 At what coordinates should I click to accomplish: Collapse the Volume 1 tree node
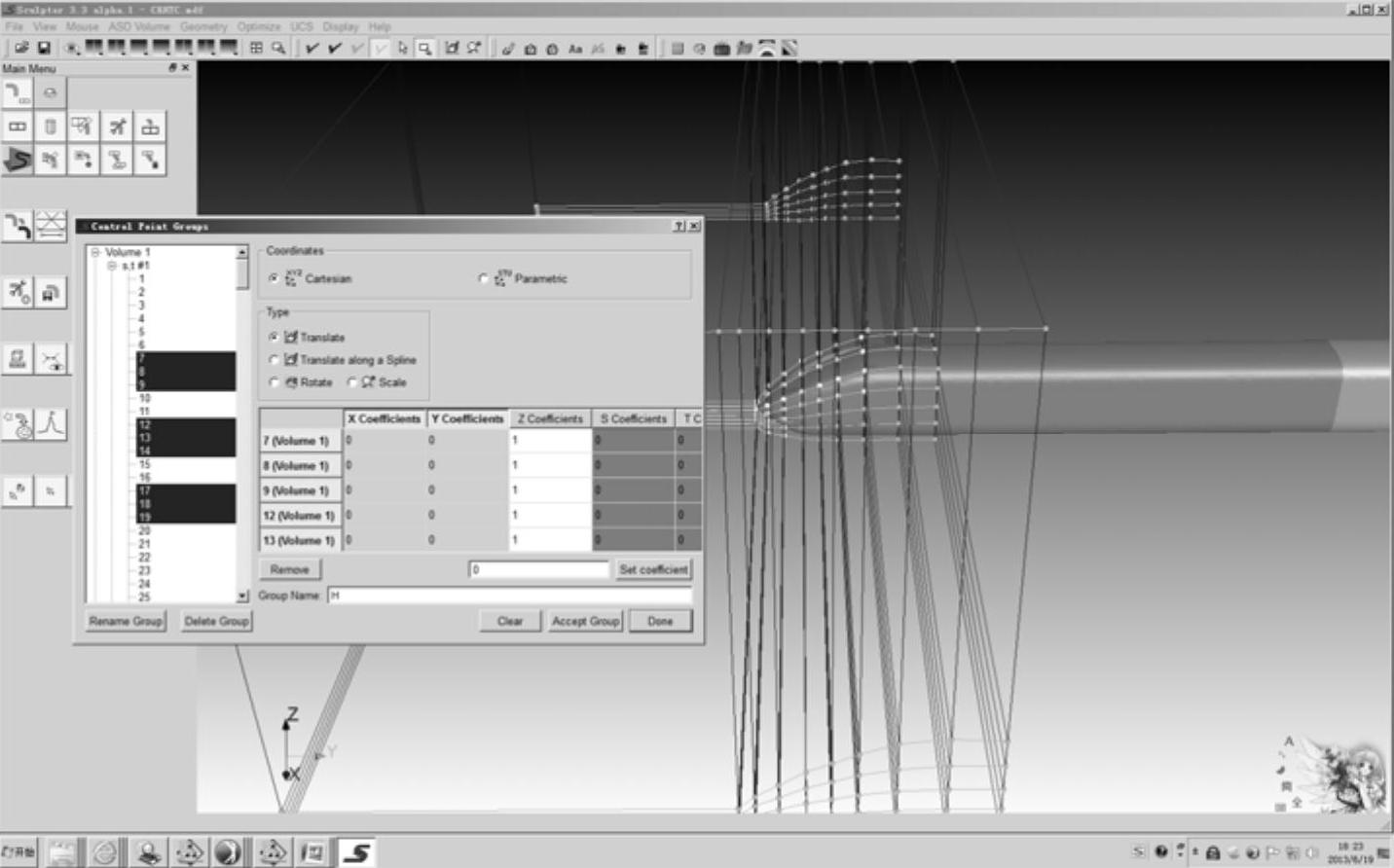point(96,252)
